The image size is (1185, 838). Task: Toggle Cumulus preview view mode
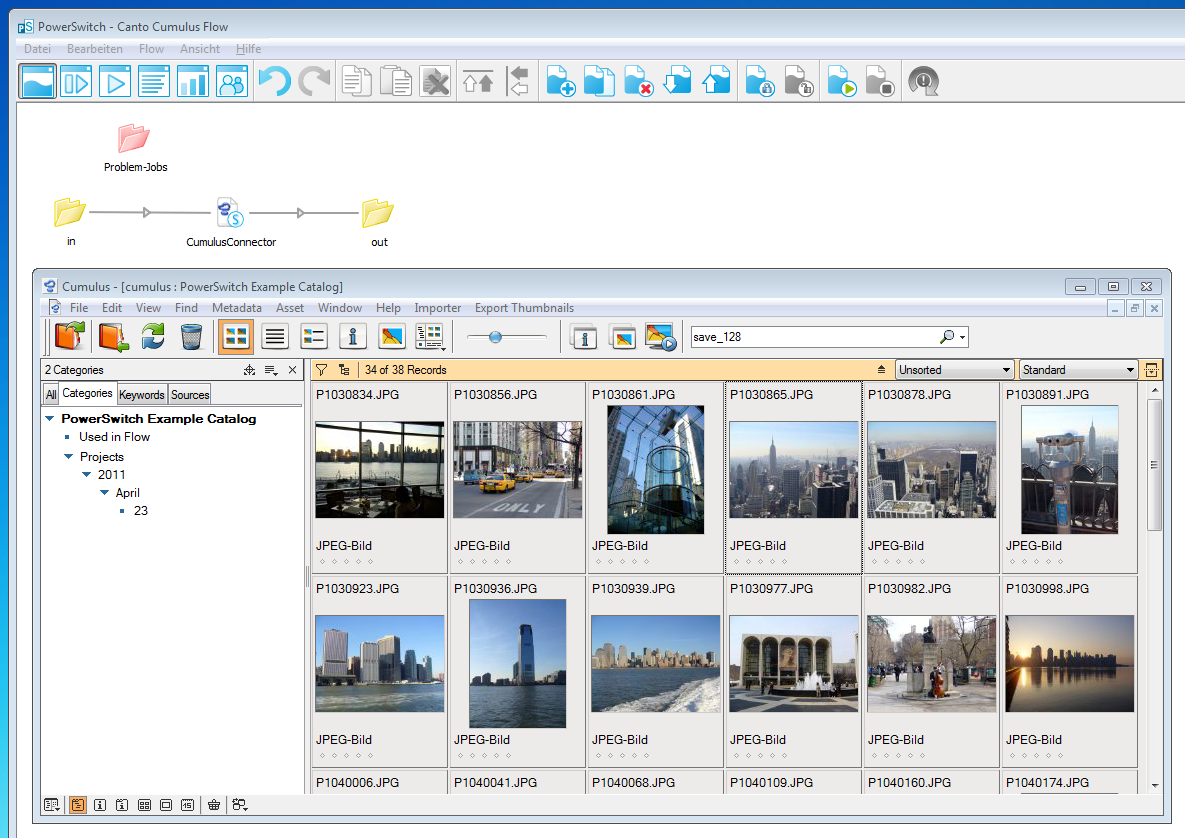click(x=391, y=337)
